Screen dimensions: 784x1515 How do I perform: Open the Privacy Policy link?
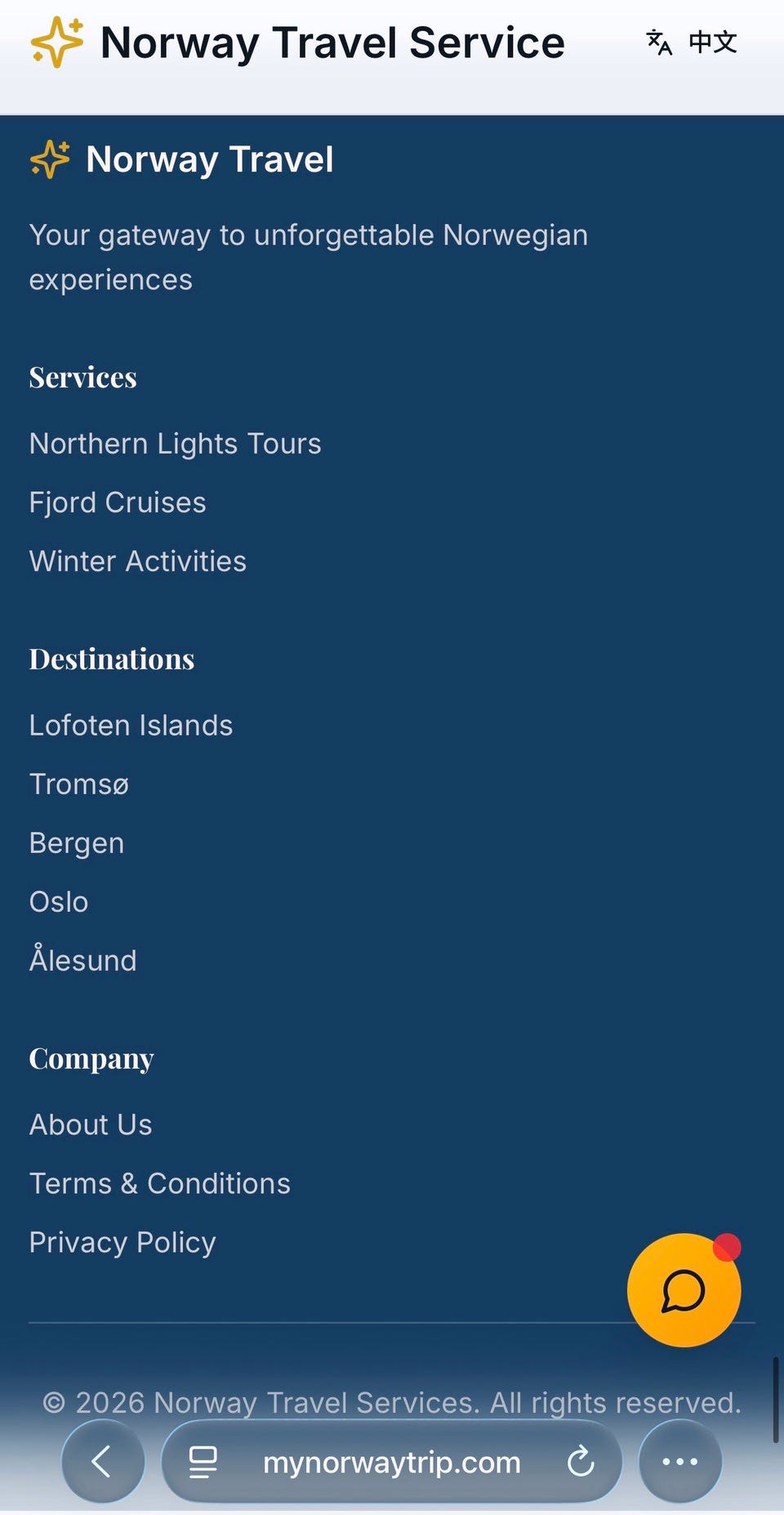[x=122, y=1243]
